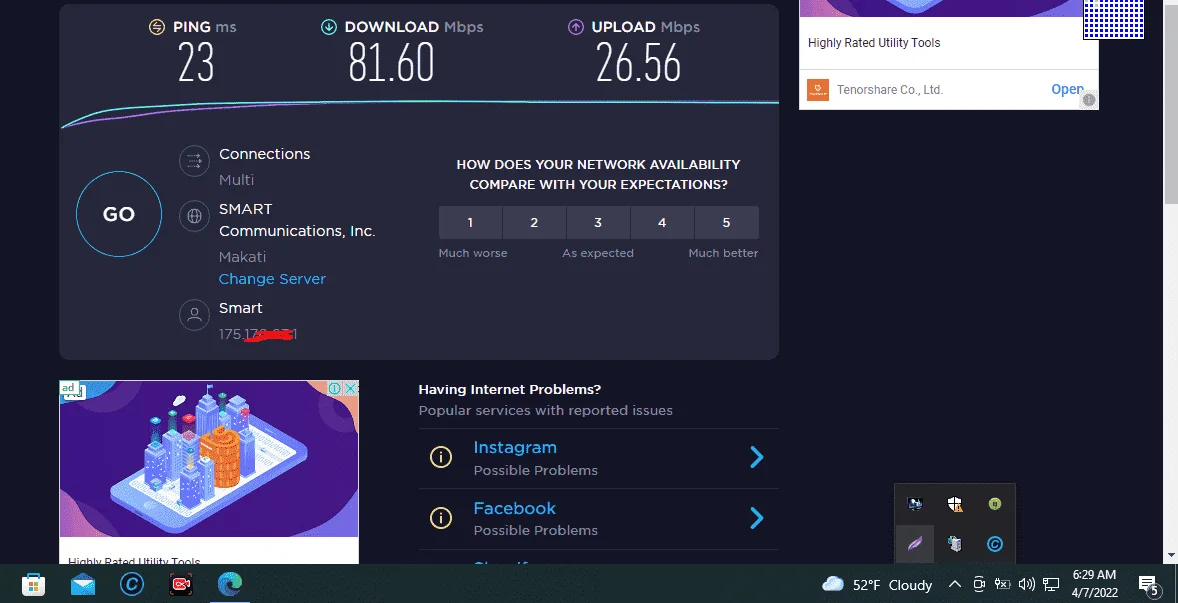Click the Meet Now camera tray icon

pyautogui.click(x=979, y=584)
